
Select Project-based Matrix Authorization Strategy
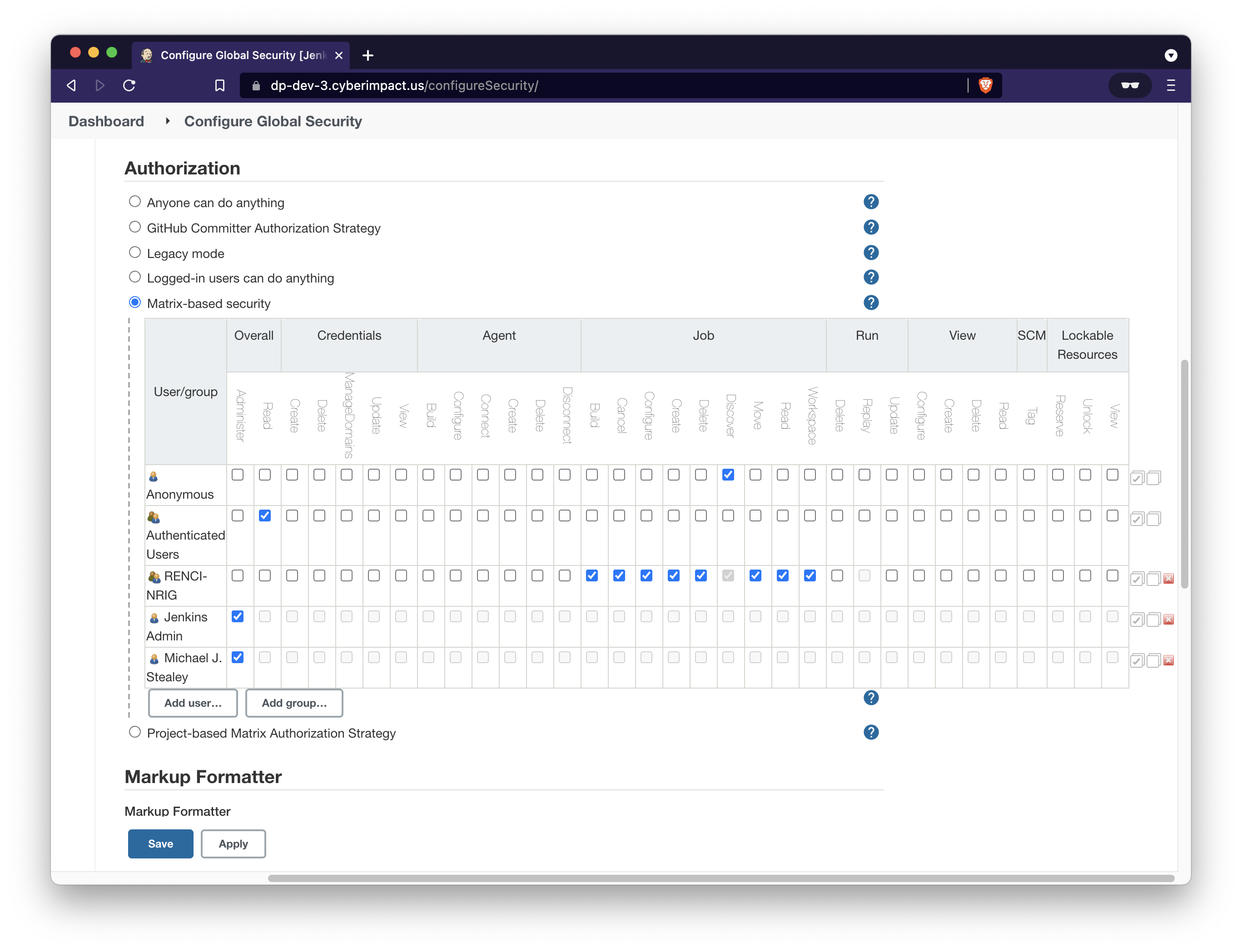point(135,732)
